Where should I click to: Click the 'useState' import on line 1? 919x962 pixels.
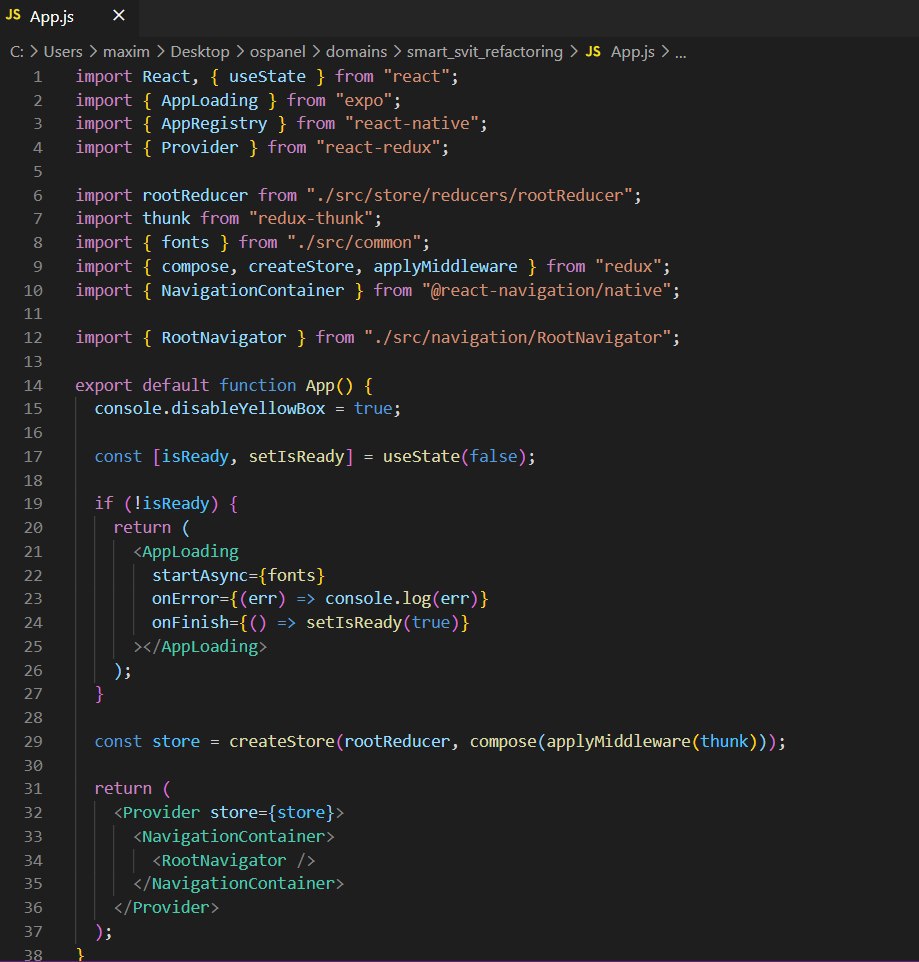coord(267,77)
